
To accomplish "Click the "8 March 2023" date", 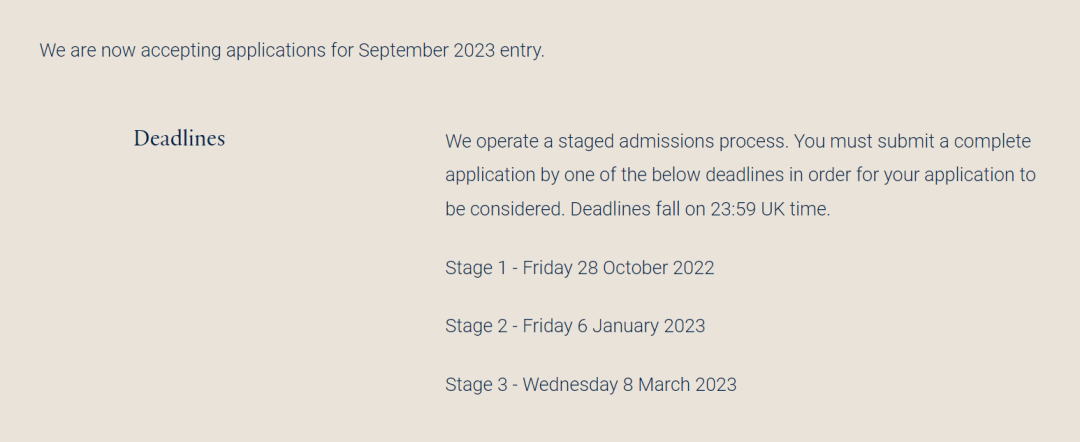I will pos(680,384).
